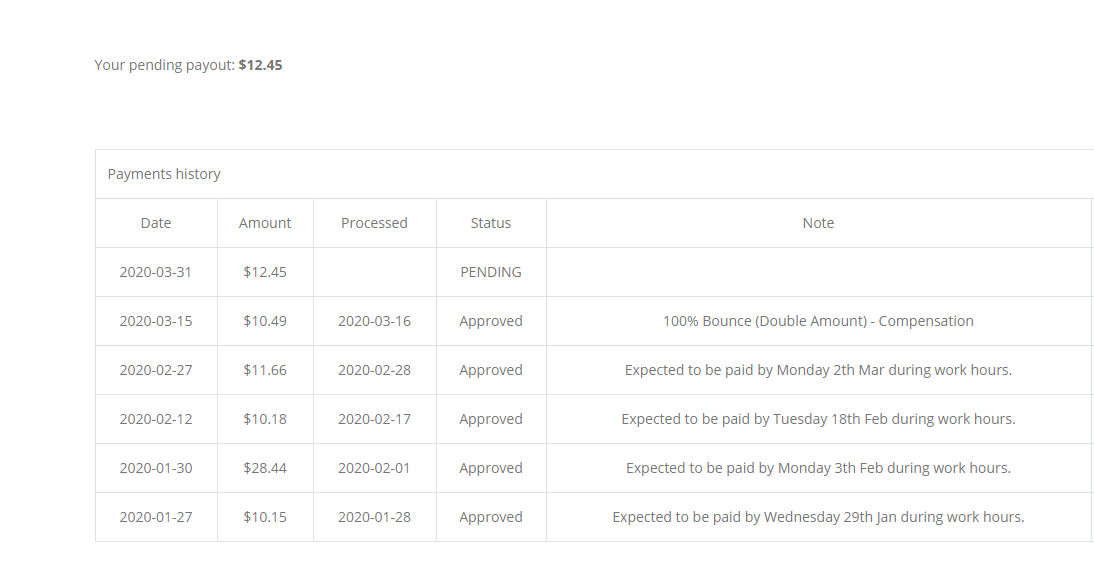Image resolution: width=1094 pixels, height=563 pixels.
Task: Select the 2020-02-01 processed date
Action: pyautogui.click(x=374, y=468)
